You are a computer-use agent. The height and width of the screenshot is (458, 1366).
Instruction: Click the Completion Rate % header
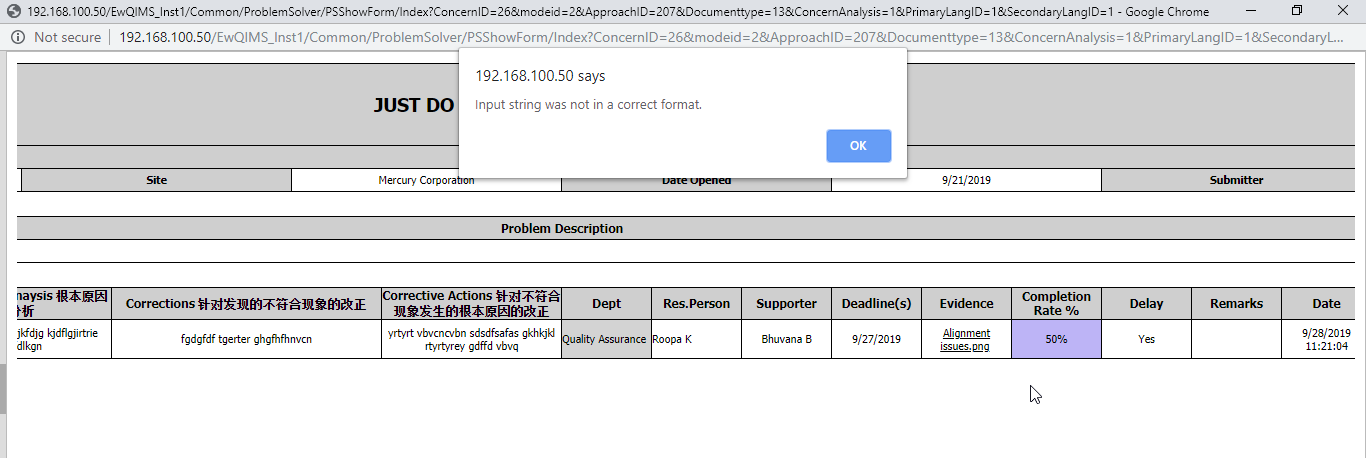coord(1056,304)
